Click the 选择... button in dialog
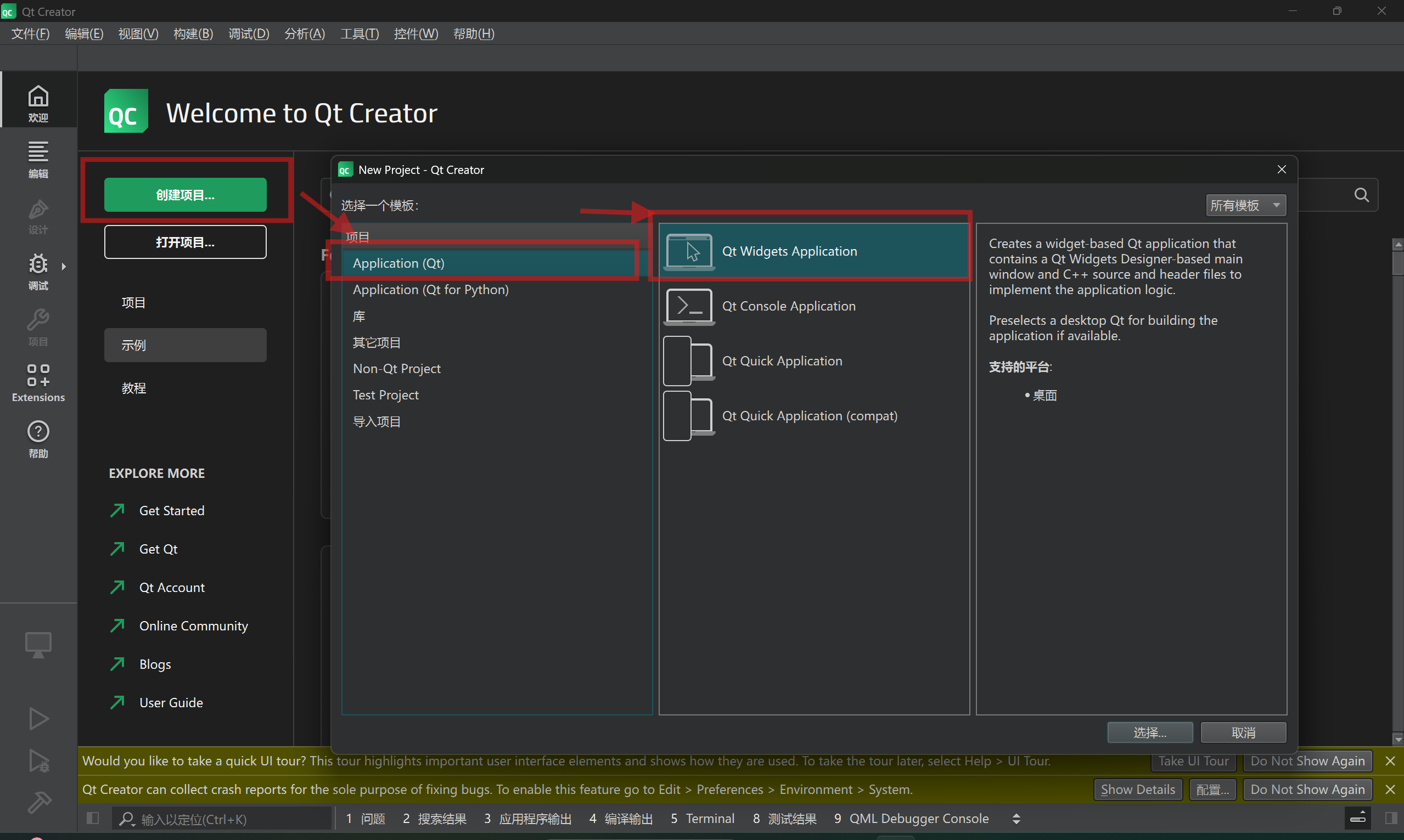The width and height of the screenshot is (1404, 840). click(1149, 732)
